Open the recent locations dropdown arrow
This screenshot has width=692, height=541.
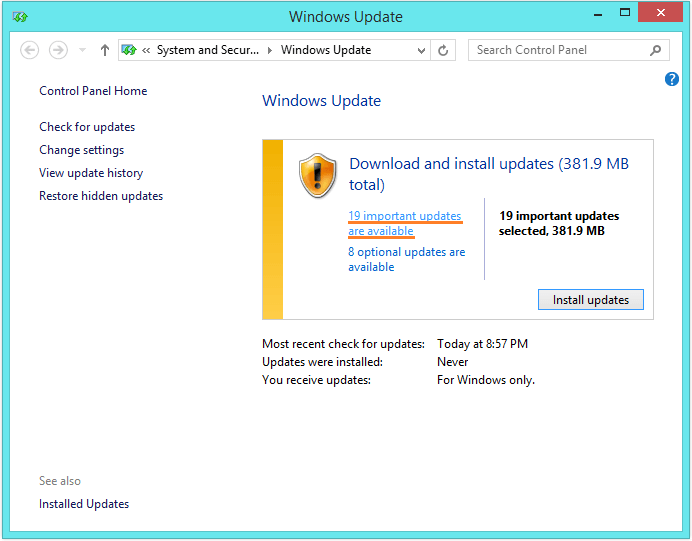(x=82, y=50)
